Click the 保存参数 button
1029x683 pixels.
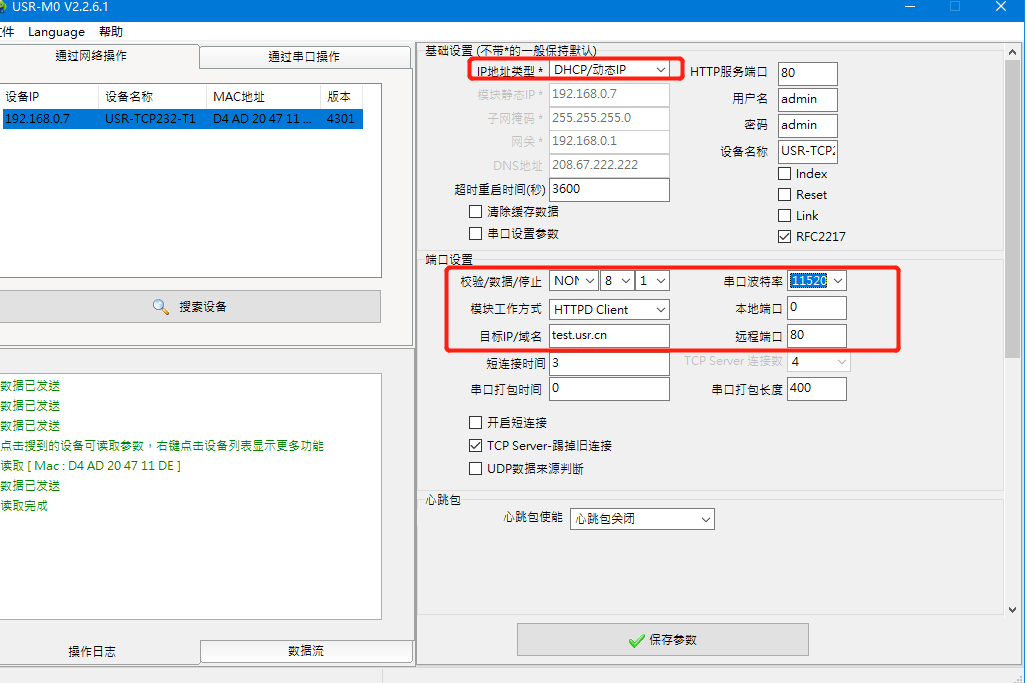[x=662, y=640]
